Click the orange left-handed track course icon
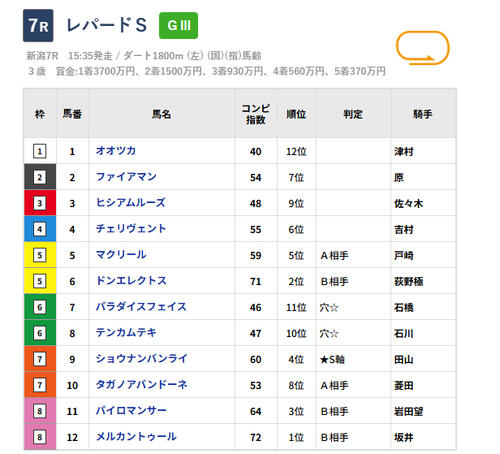This screenshot has height=454, width=500. coord(423,48)
